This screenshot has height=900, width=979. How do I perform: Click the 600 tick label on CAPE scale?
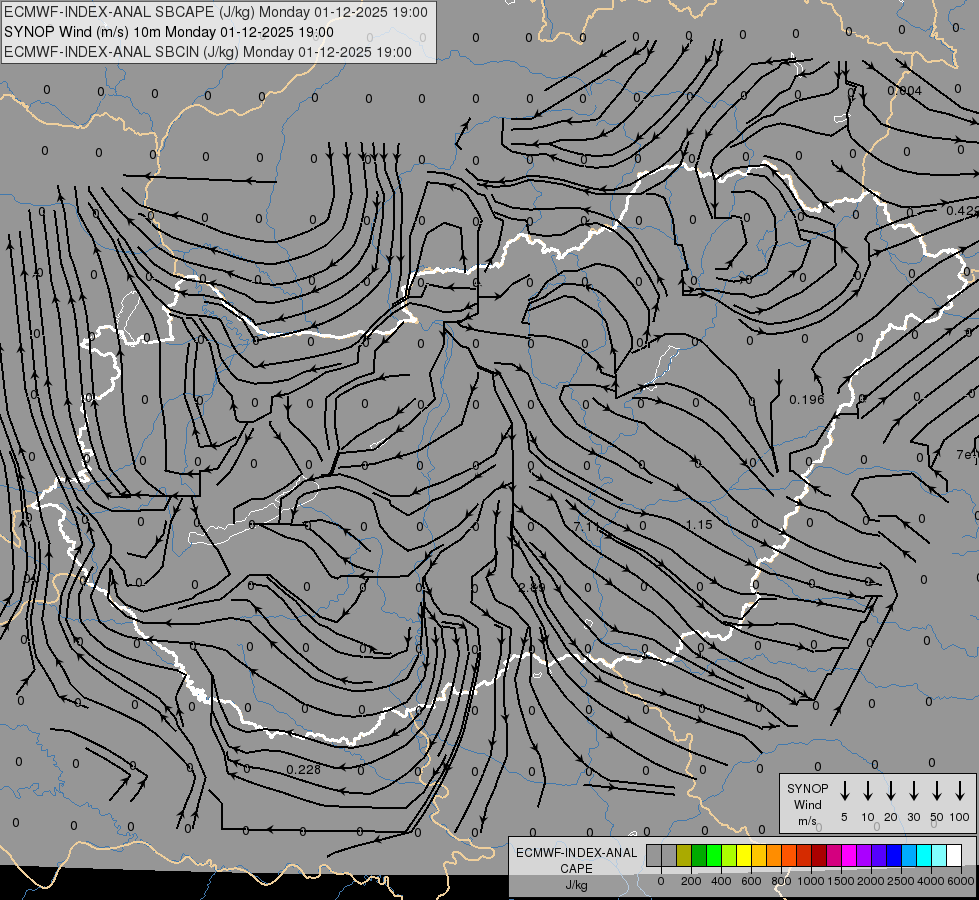[751, 881]
